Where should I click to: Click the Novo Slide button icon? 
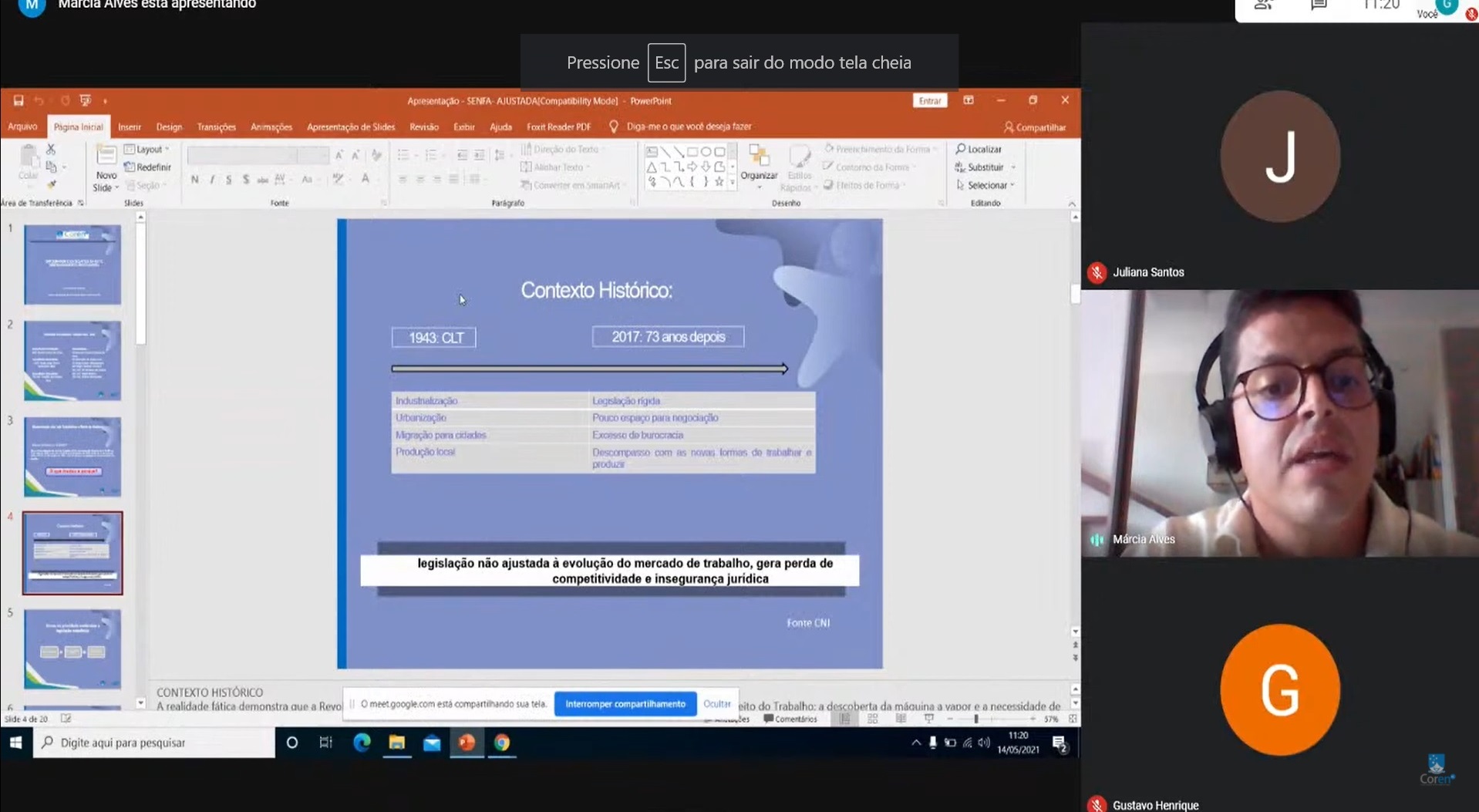106,157
